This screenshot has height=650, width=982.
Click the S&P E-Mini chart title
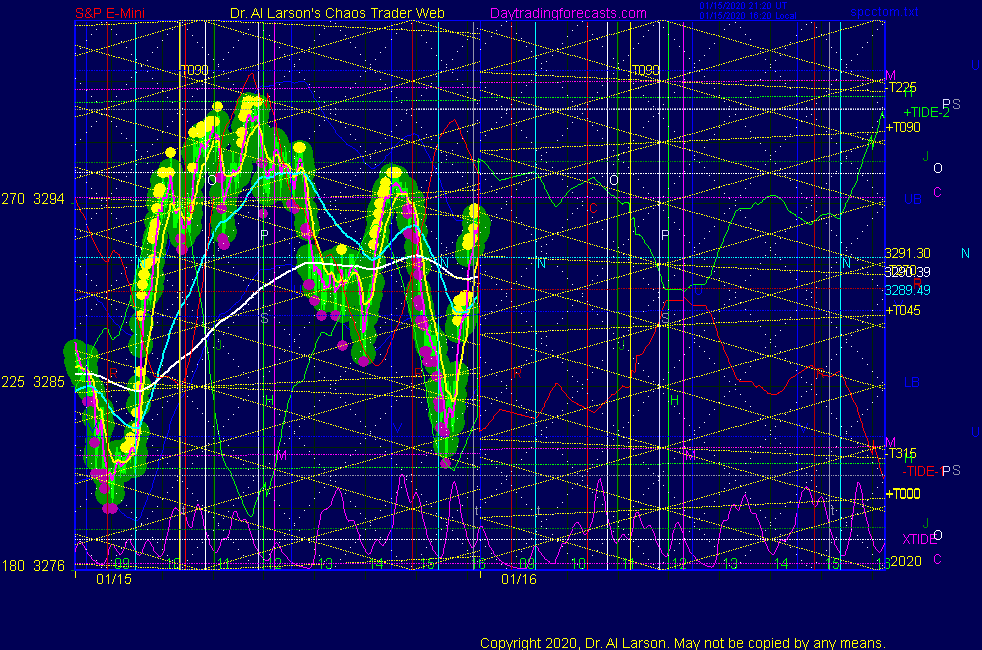pos(110,13)
